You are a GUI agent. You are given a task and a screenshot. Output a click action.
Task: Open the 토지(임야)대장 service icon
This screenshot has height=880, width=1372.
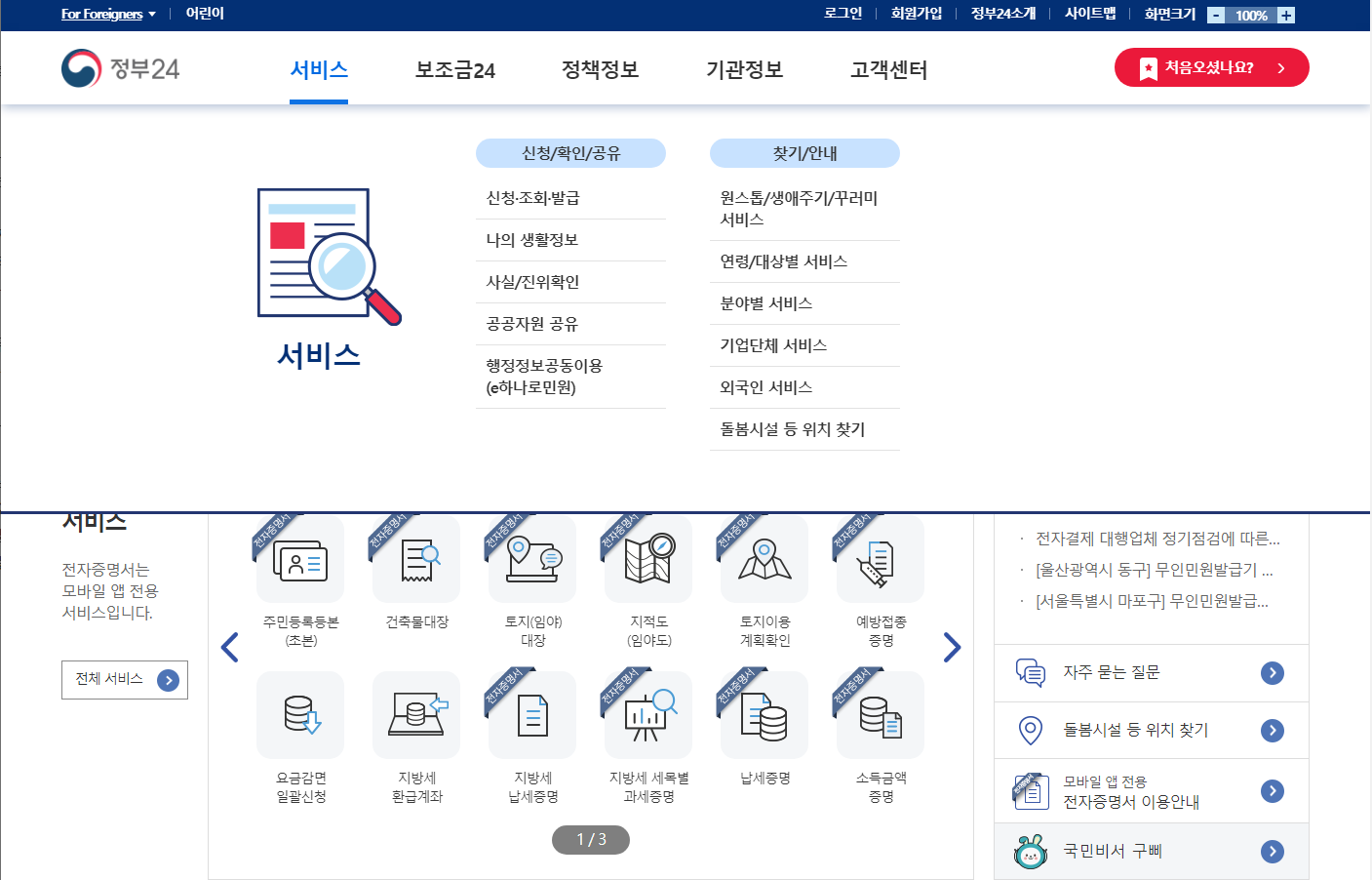coord(532,561)
